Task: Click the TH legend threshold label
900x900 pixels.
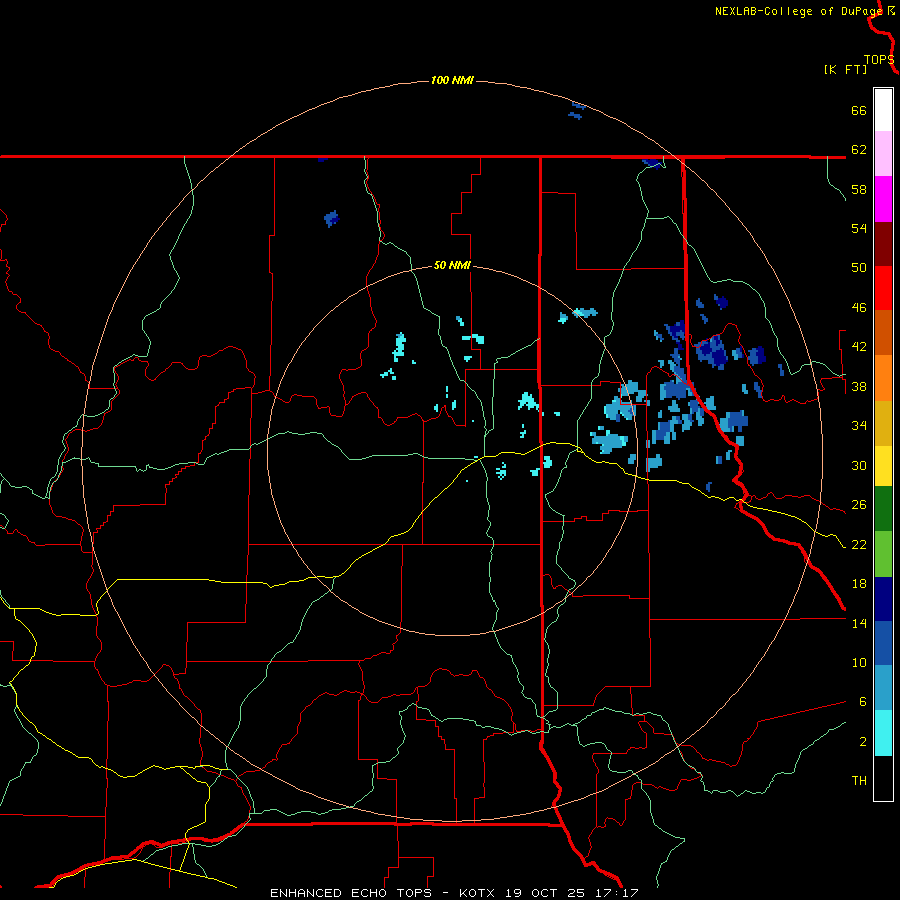Action: pyautogui.click(x=859, y=781)
